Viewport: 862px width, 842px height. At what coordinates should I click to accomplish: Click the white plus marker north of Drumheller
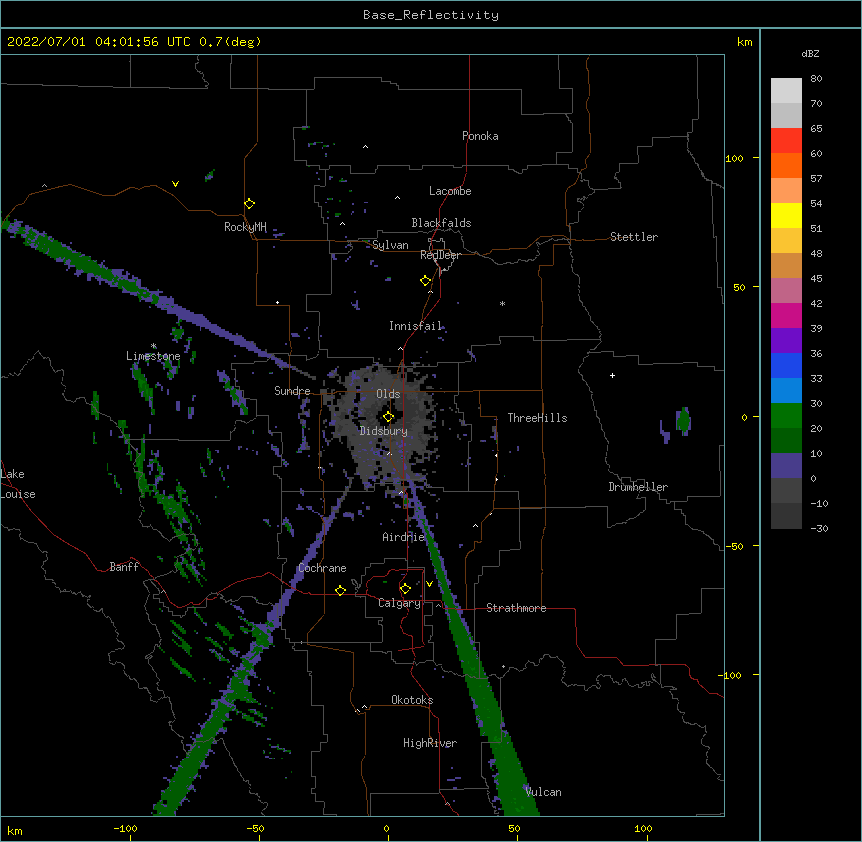(x=612, y=375)
